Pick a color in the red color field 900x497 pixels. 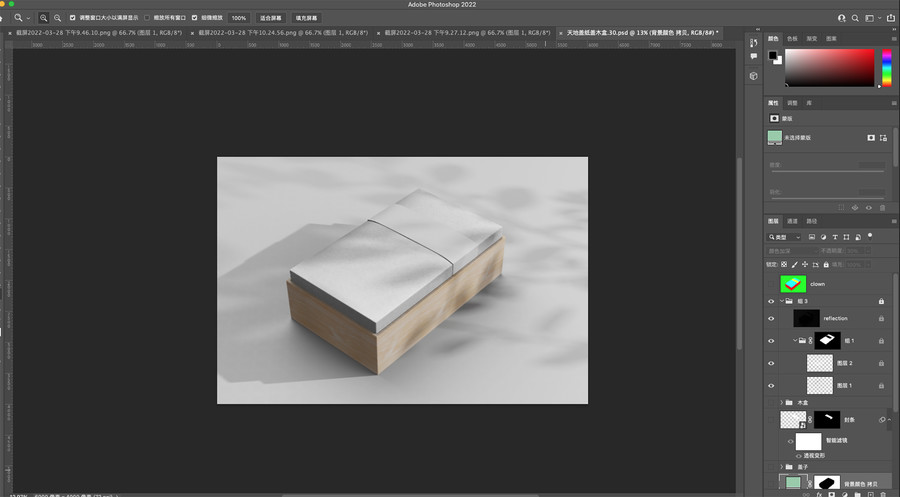[829, 68]
